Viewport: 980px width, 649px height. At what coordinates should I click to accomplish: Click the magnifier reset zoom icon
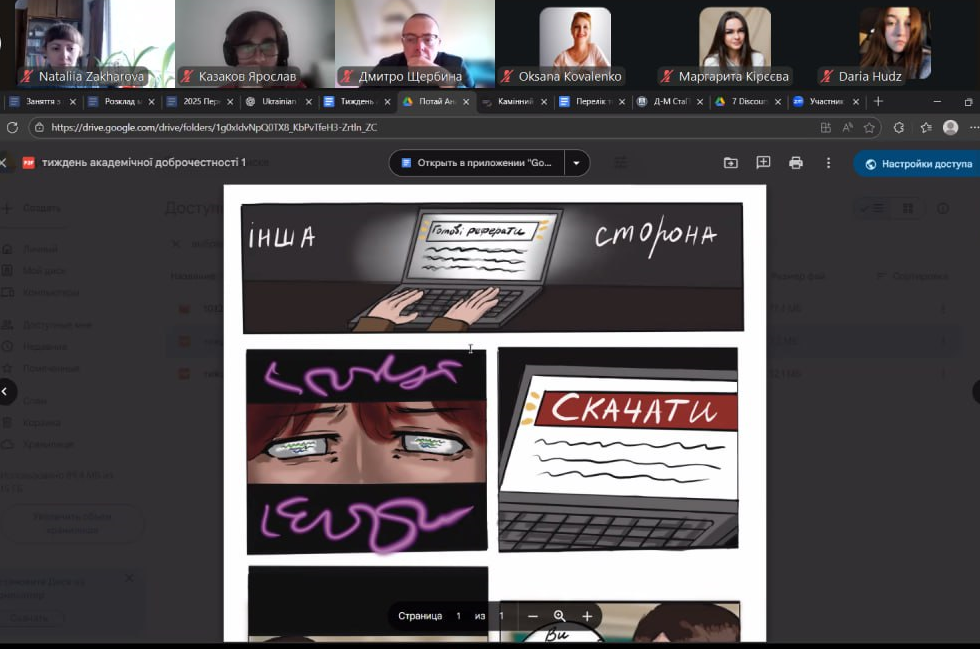[560, 616]
